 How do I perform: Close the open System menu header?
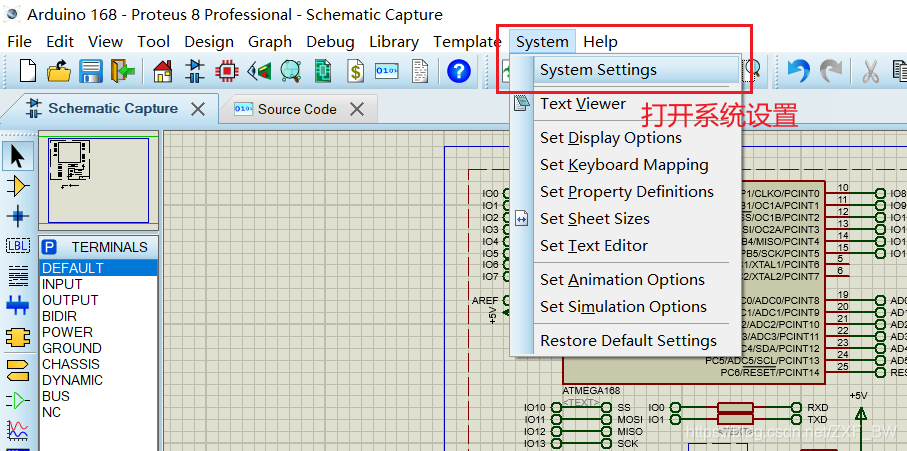coord(542,42)
